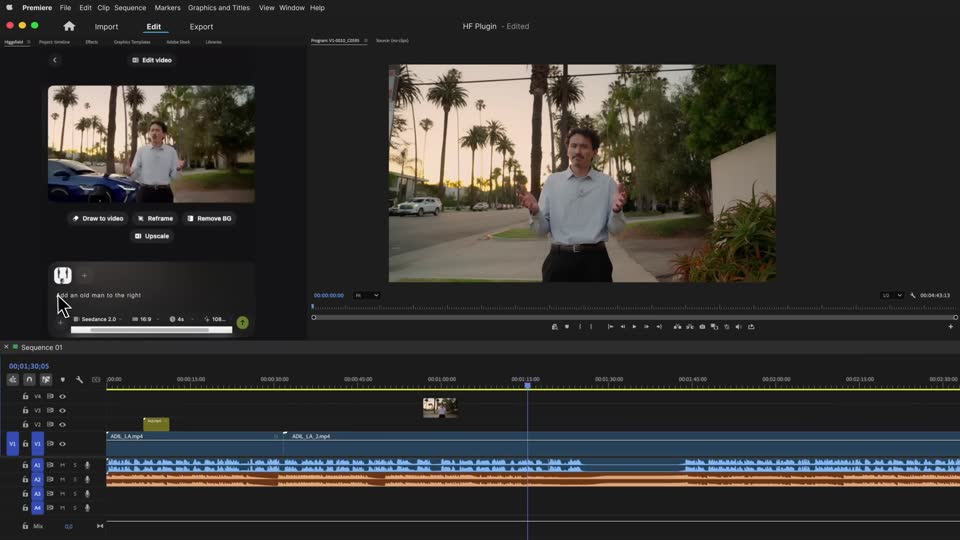Image resolution: width=960 pixels, height=540 pixels.
Task: Toggle lock on video track V2
Action: (x=25, y=424)
